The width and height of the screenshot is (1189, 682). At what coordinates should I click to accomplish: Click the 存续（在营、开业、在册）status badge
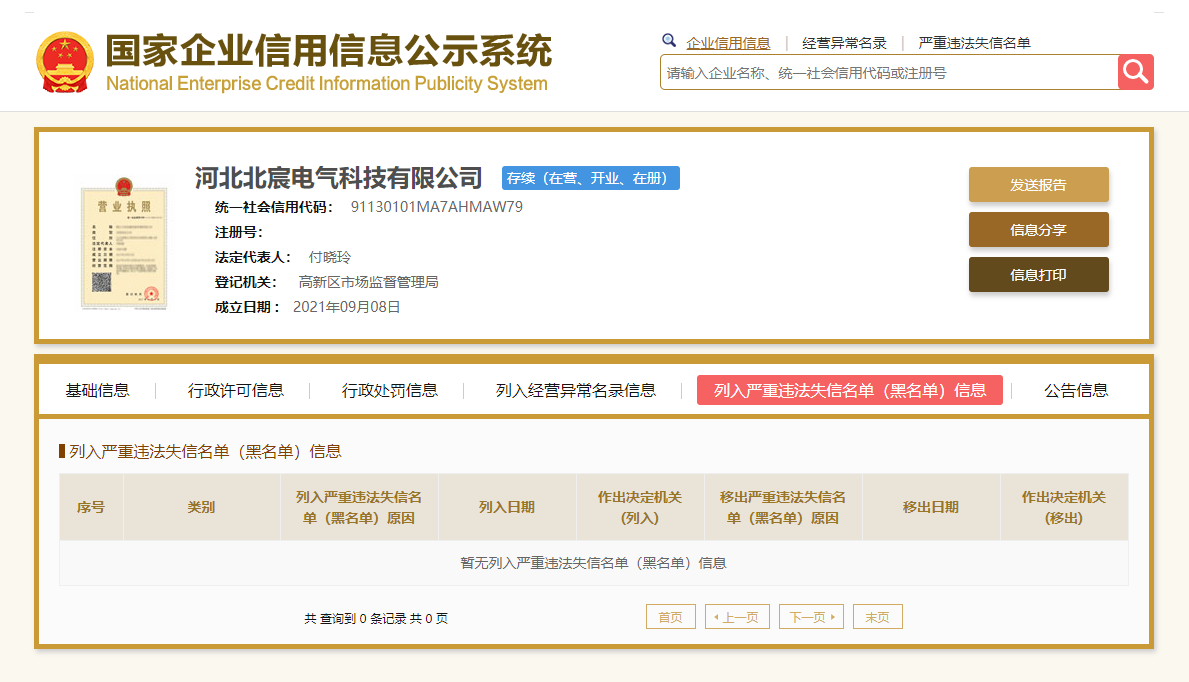point(591,178)
